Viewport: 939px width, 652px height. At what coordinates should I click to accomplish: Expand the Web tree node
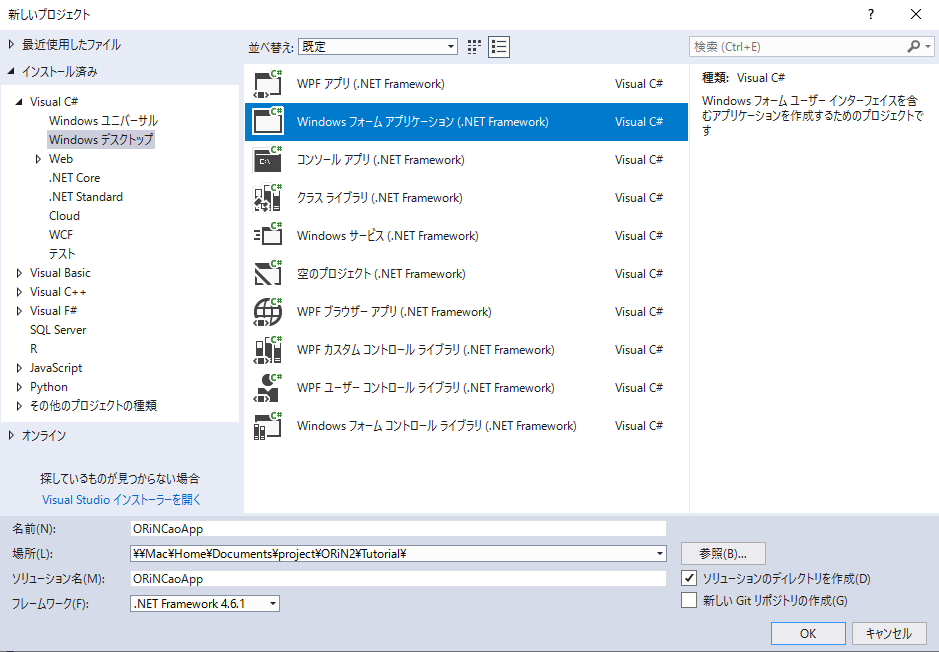(38, 159)
